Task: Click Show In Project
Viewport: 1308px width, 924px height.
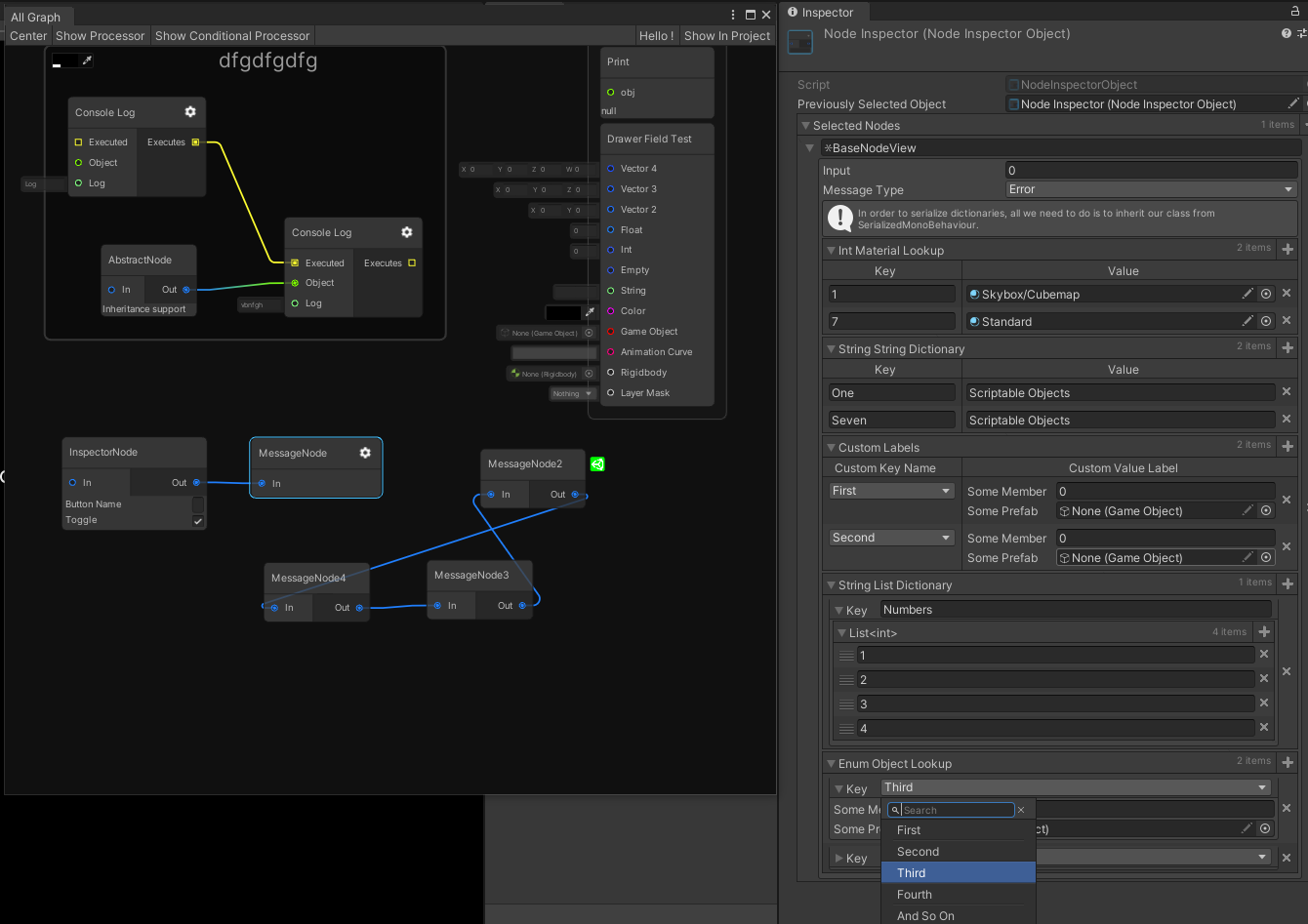Action: click(726, 35)
